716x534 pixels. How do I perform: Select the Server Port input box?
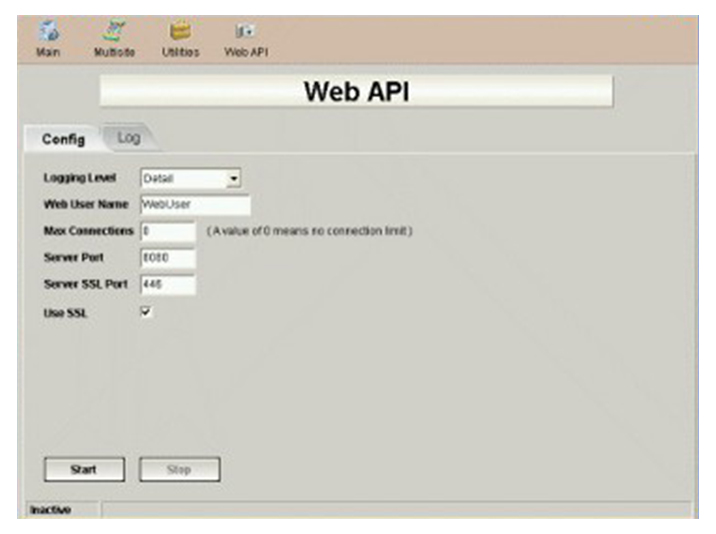click(x=167, y=258)
